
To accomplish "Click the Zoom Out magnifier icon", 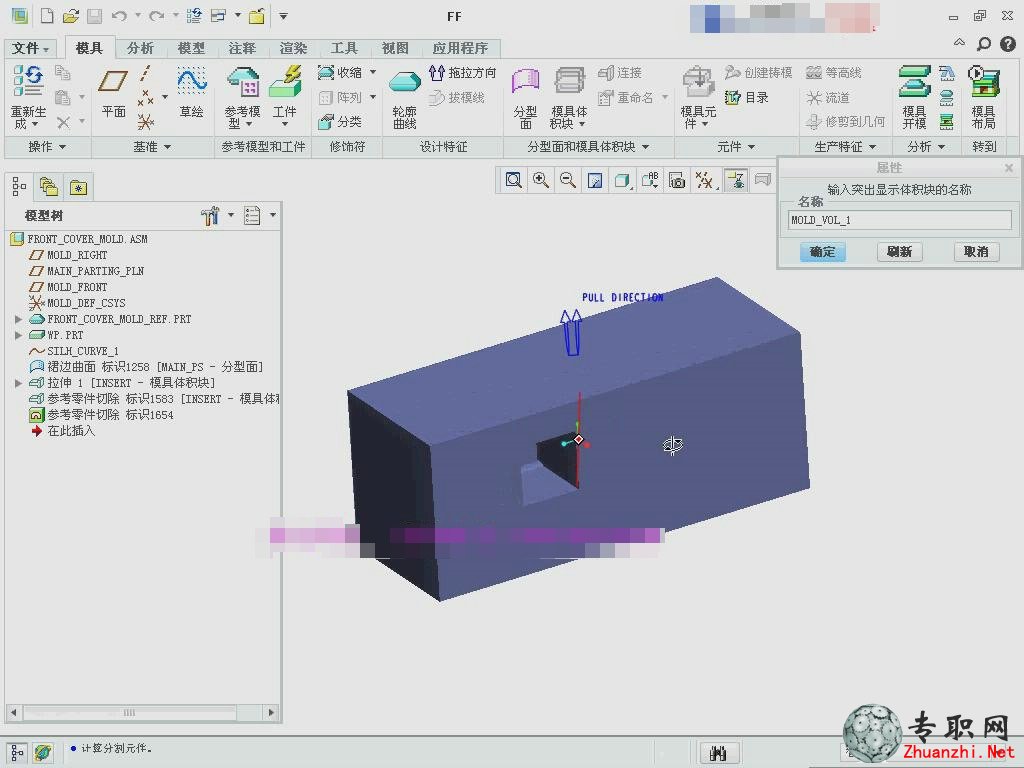I will click(x=568, y=180).
